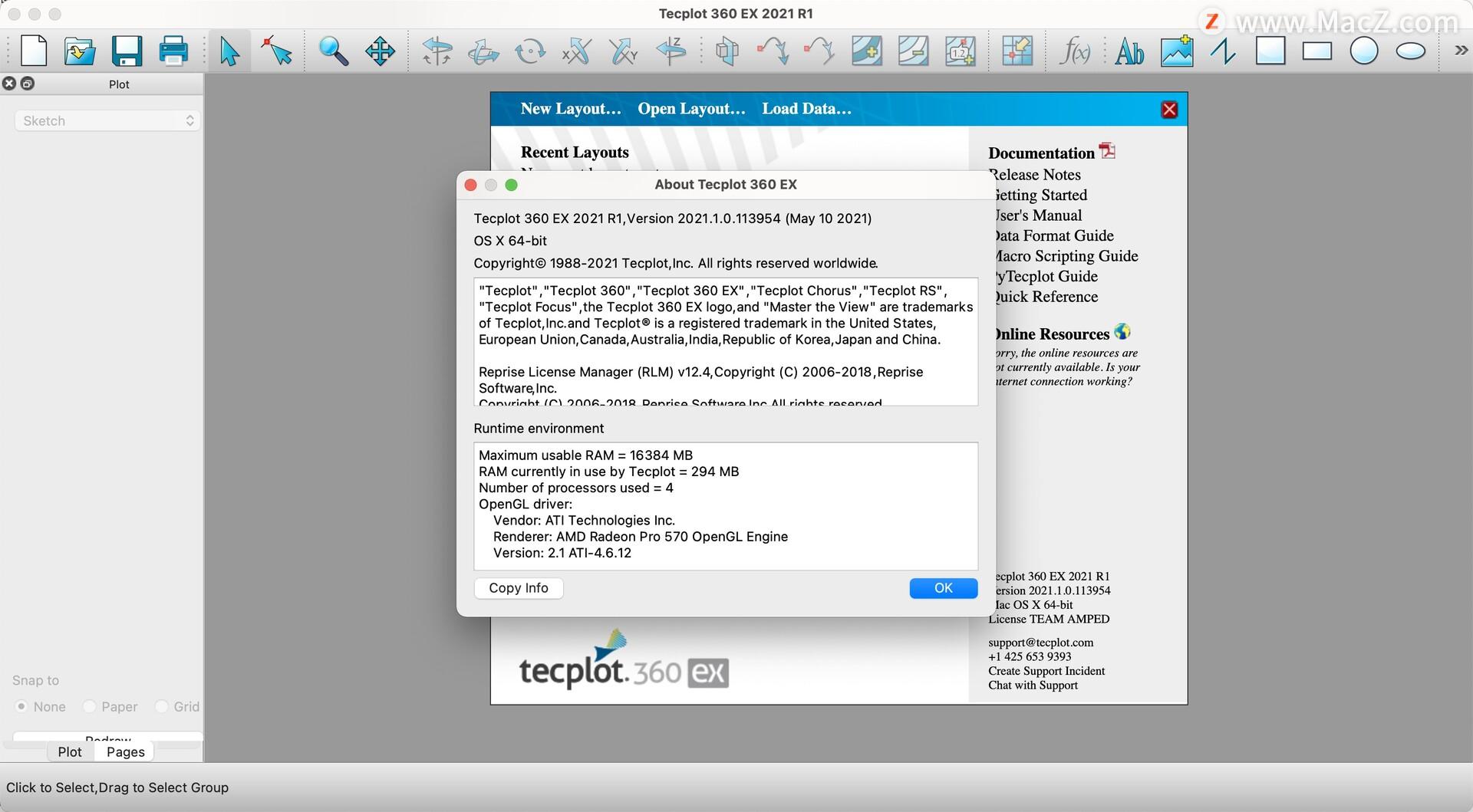Click the Runtime environment text box

point(726,506)
